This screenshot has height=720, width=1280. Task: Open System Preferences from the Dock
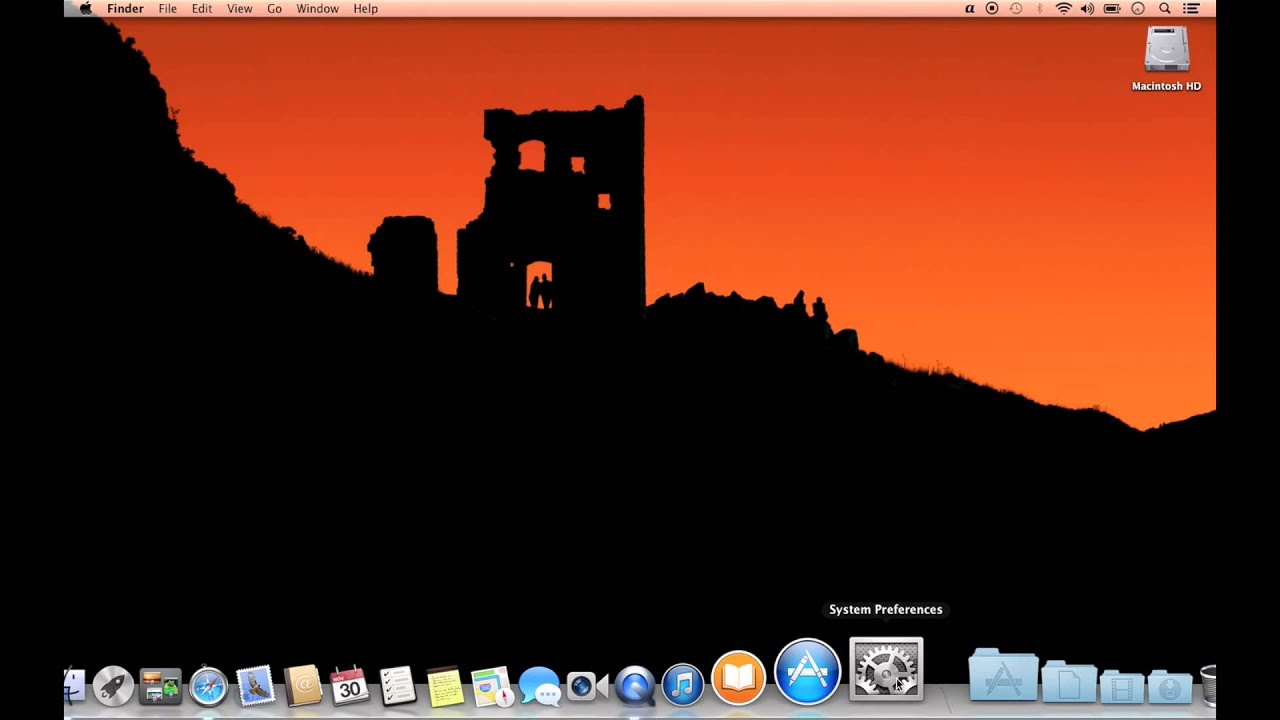[885, 670]
